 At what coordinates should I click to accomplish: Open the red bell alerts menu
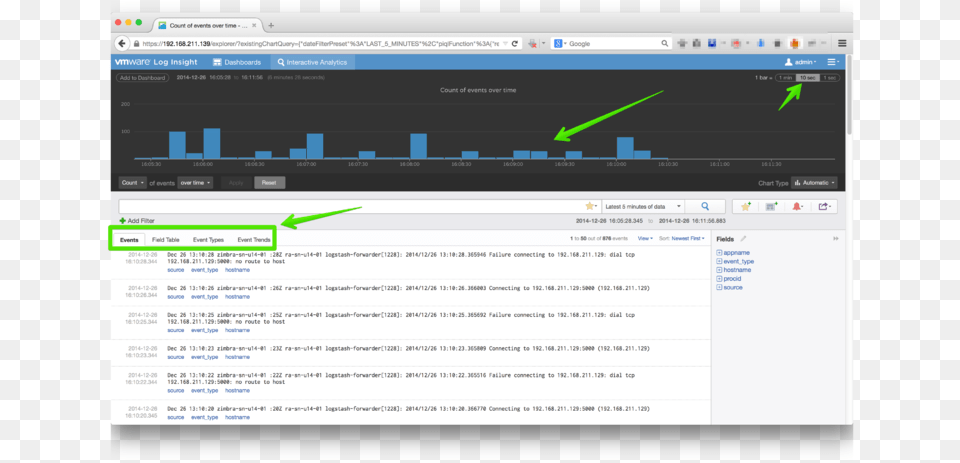[x=798, y=206]
